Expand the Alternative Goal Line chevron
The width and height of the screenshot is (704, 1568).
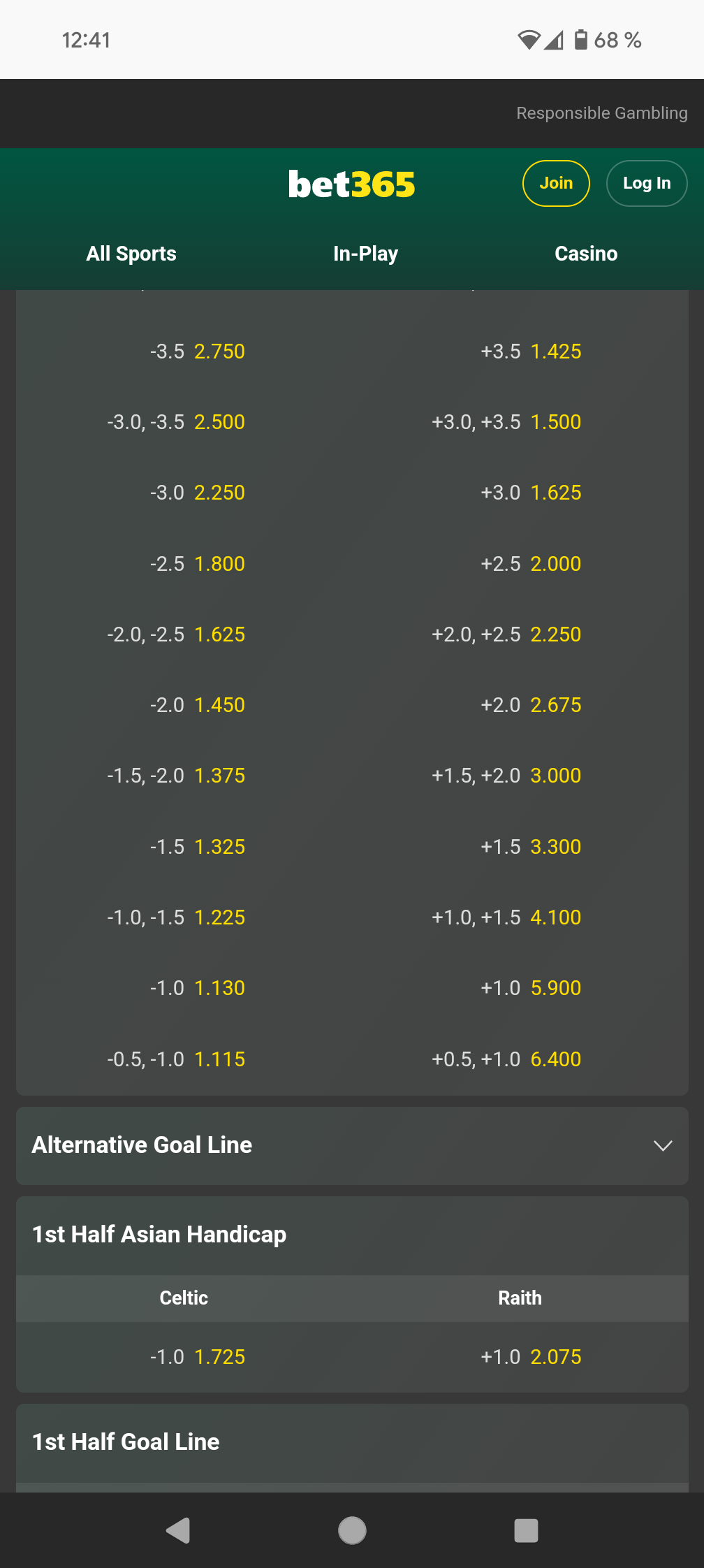(662, 1145)
